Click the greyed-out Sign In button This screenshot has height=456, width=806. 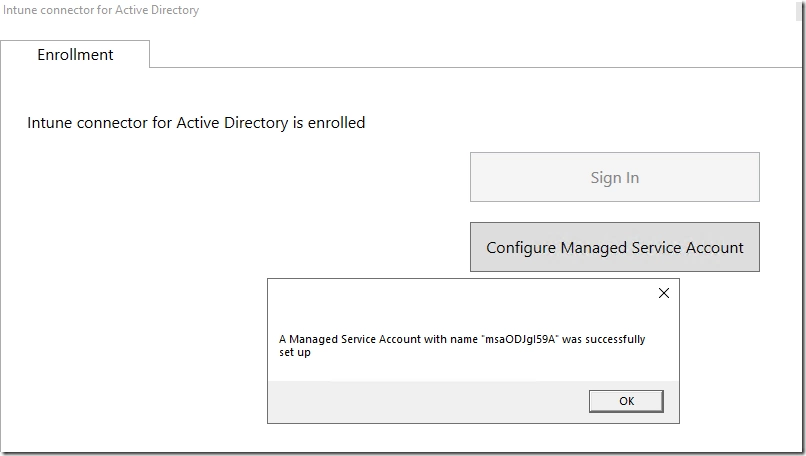(614, 178)
